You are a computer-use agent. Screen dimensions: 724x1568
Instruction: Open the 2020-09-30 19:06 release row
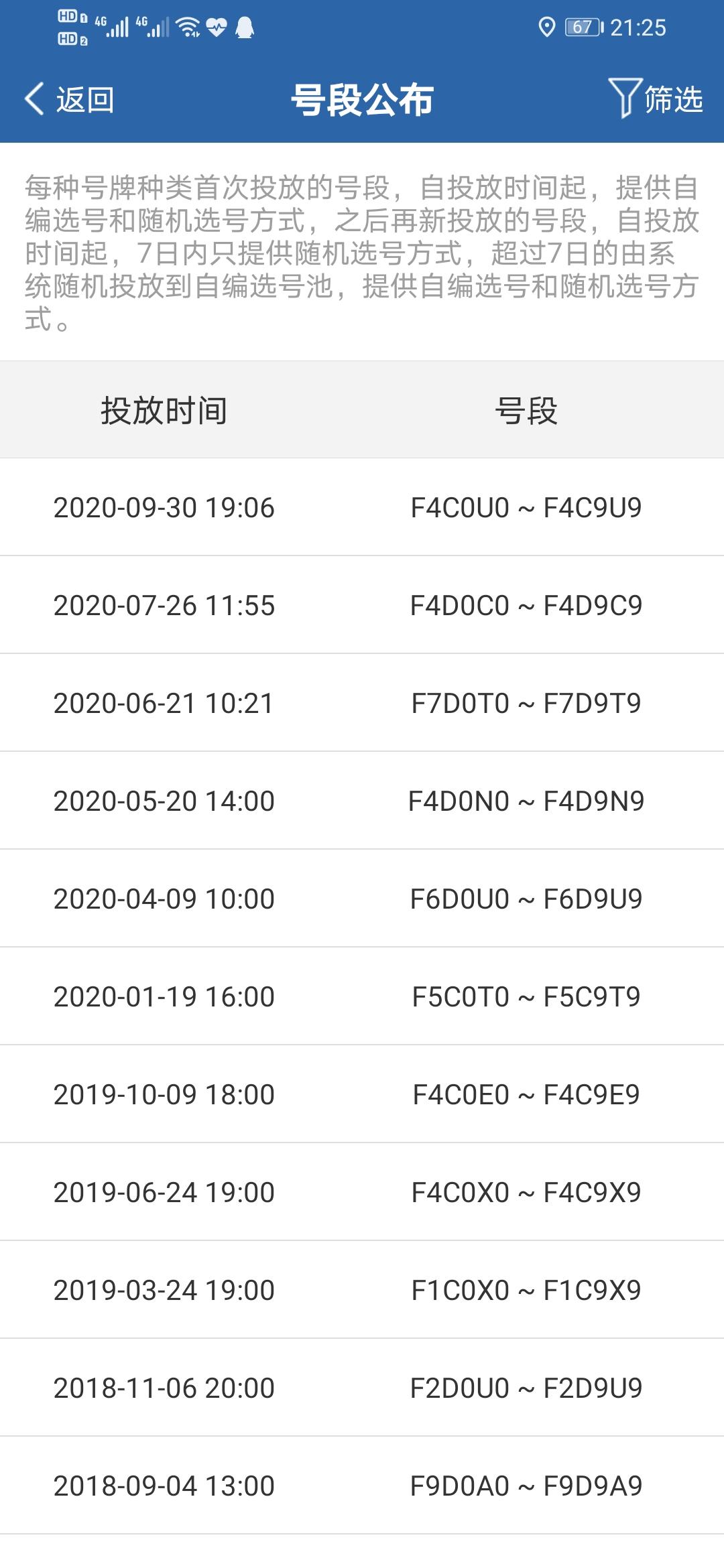tap(362, 507)
